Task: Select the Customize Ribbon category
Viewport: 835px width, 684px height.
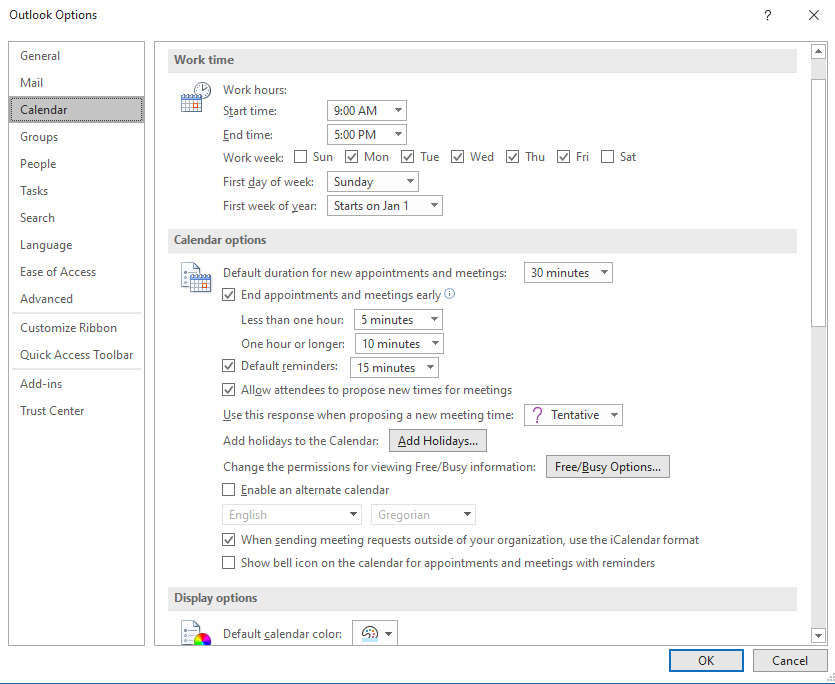Action: (76, 328)
